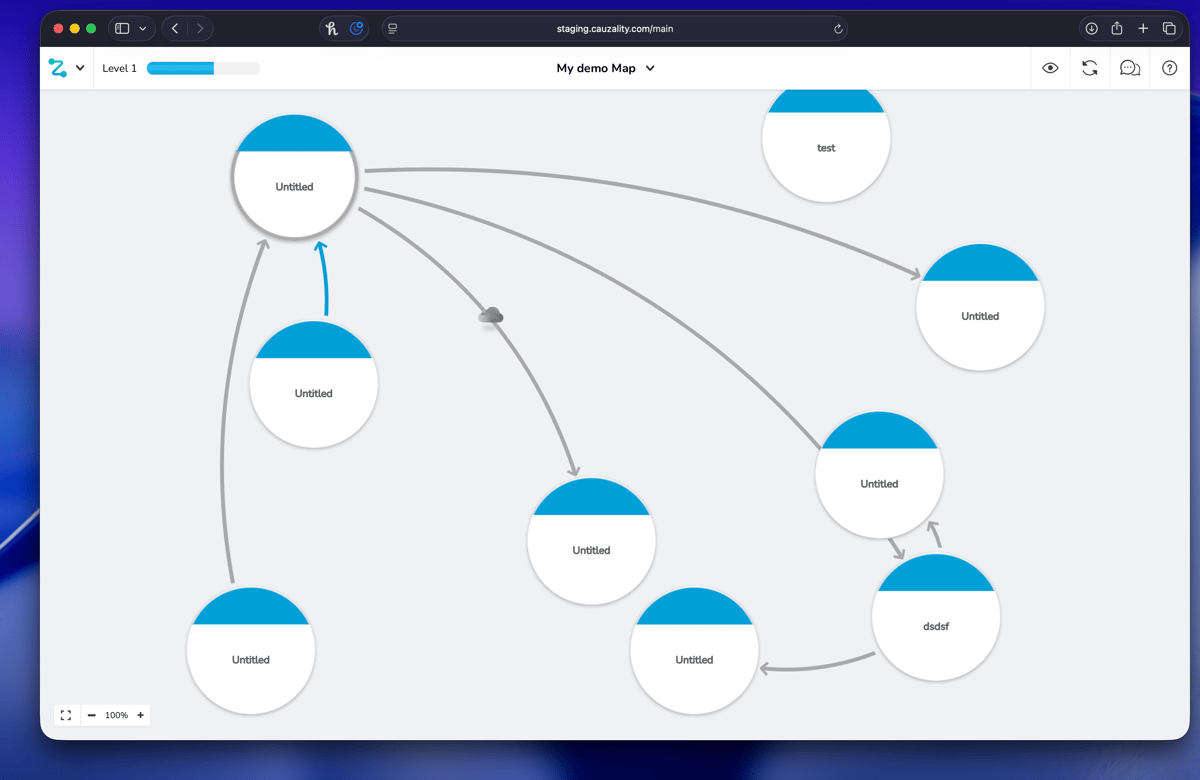1200x780 pixels.
Task: Go forward with Safari forward arrow
Action: tap(200, 29)
